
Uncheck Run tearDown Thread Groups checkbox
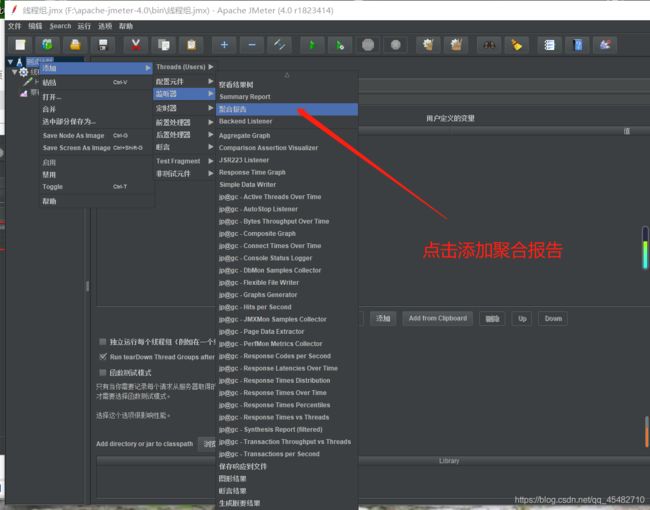102,357
